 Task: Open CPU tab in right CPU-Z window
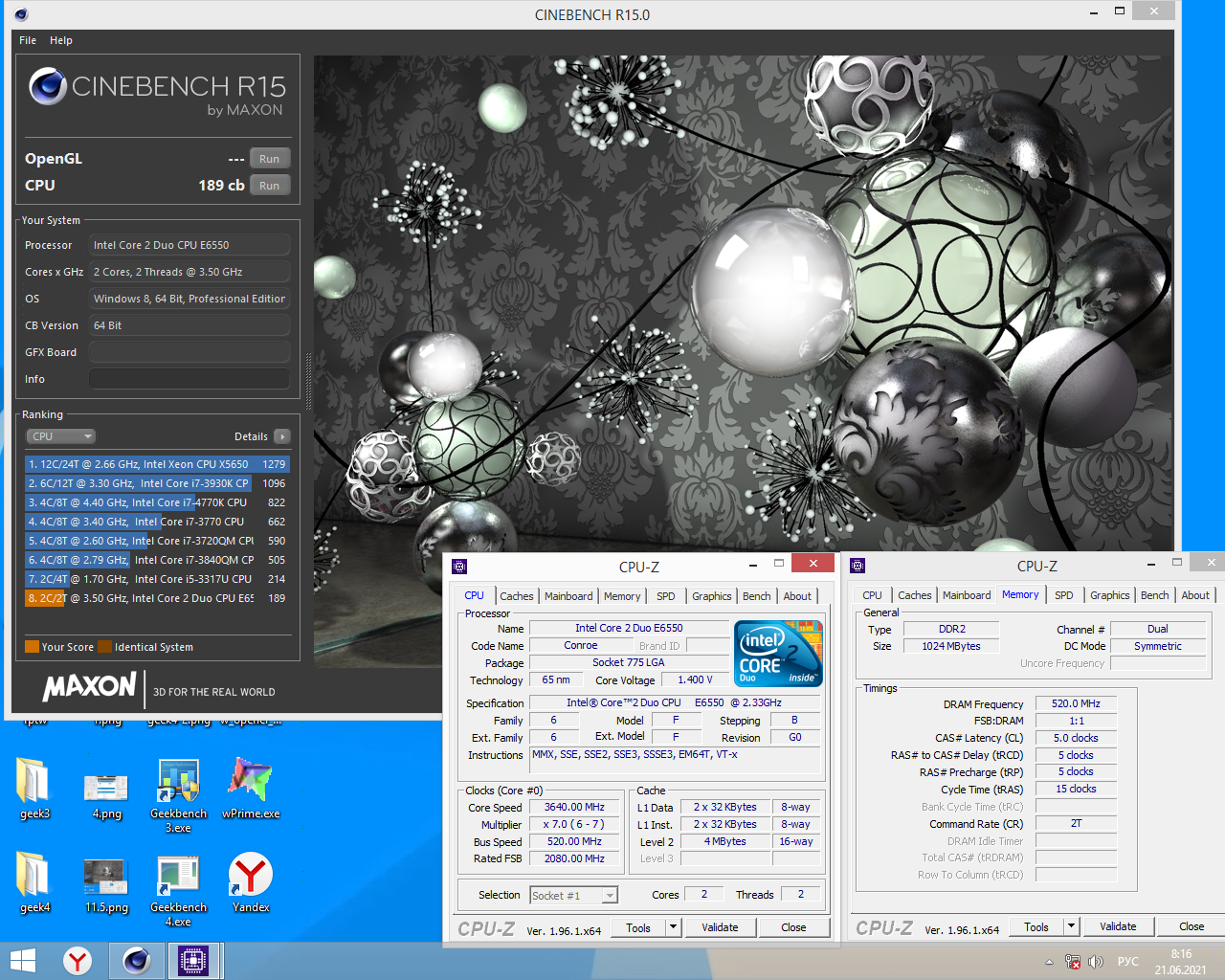coord(873,595)
